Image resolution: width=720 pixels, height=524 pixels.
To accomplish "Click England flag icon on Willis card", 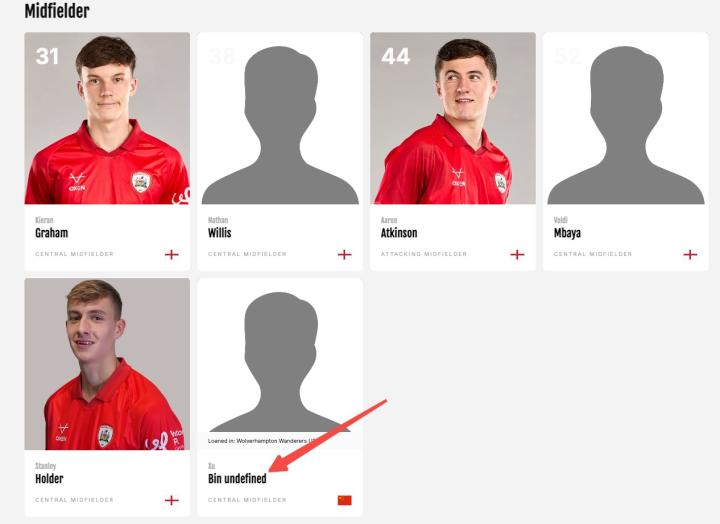I will [344, 254].
